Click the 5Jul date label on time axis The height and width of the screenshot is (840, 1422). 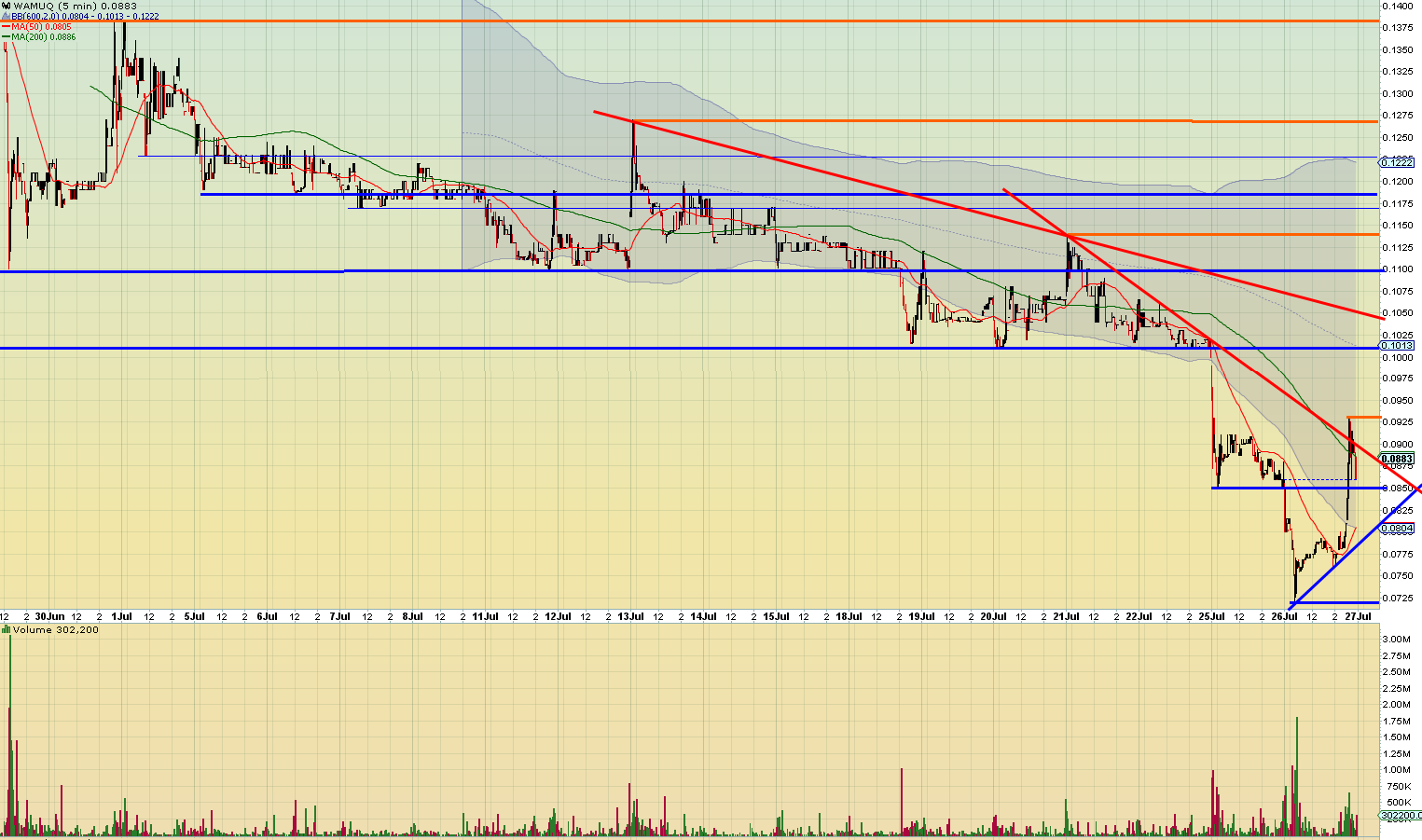[x=195, y=616]
